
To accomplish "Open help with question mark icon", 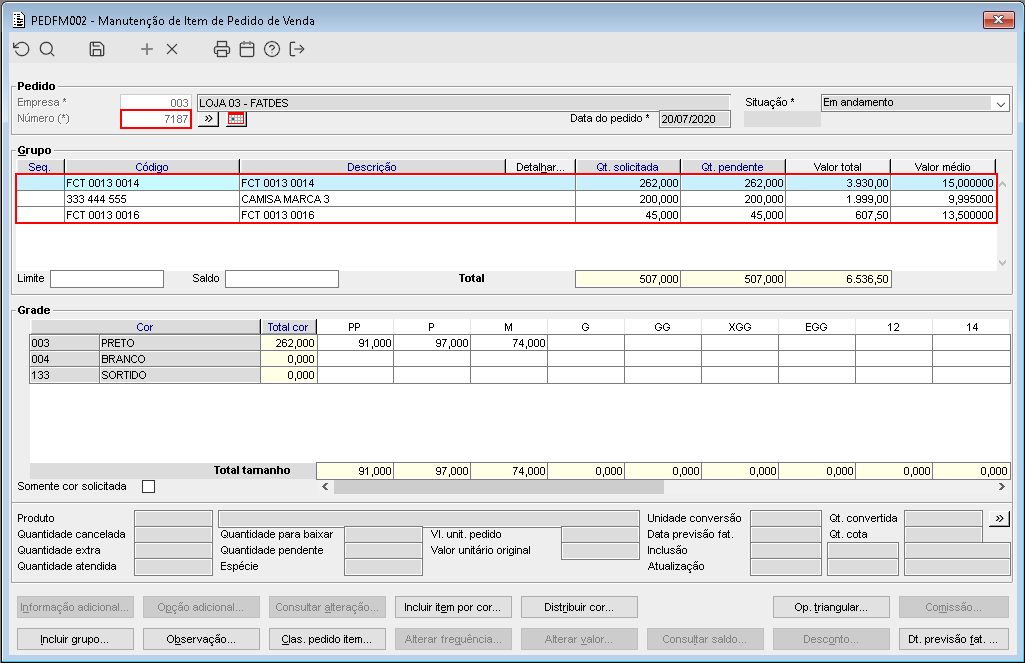I will point(272,49).
